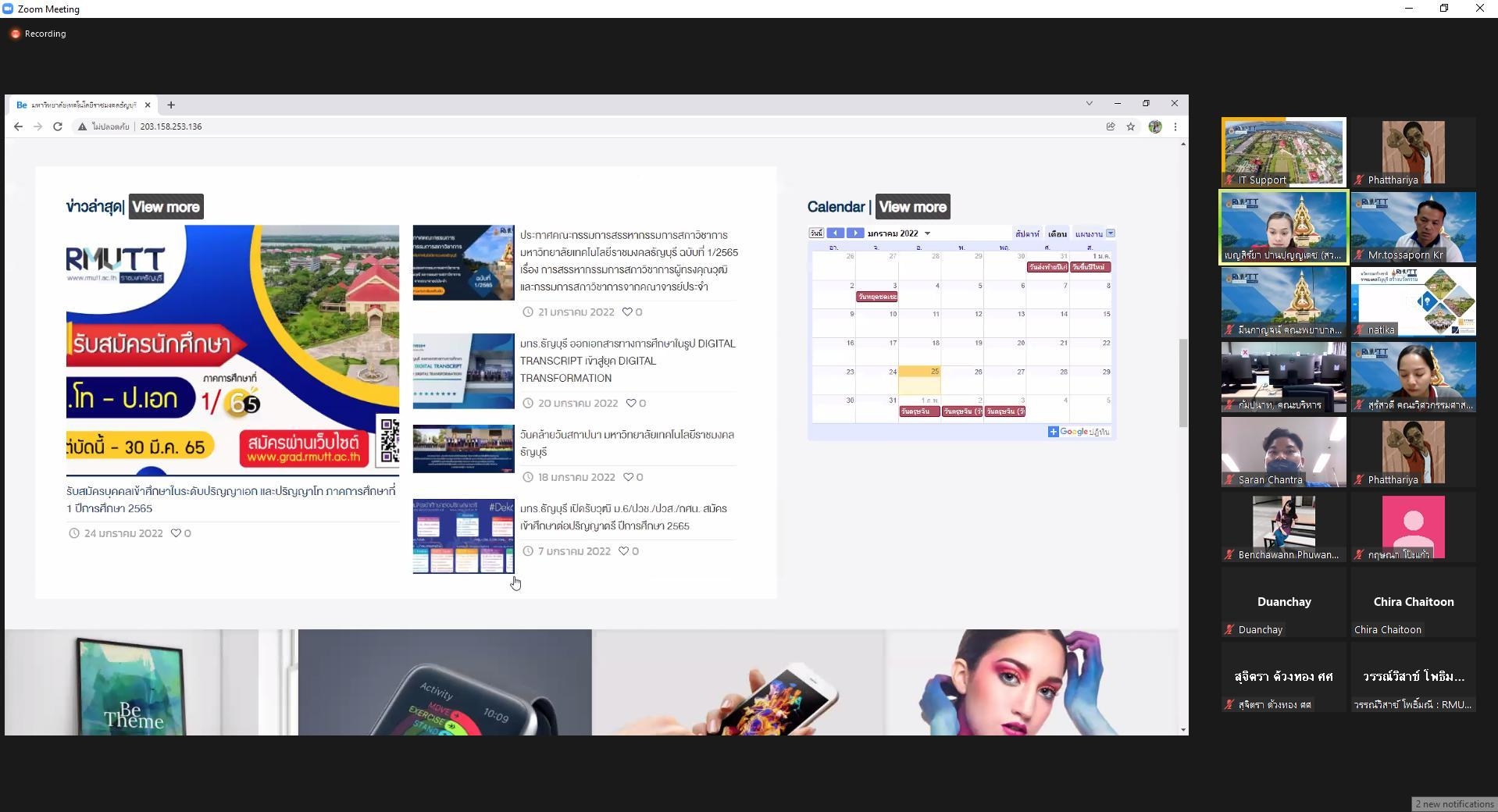Image resolution: width=1498 pixels, height=812 pixels.
Task: Open the Chinese New Year event on 1 Feb
Action: click(919, 411)
